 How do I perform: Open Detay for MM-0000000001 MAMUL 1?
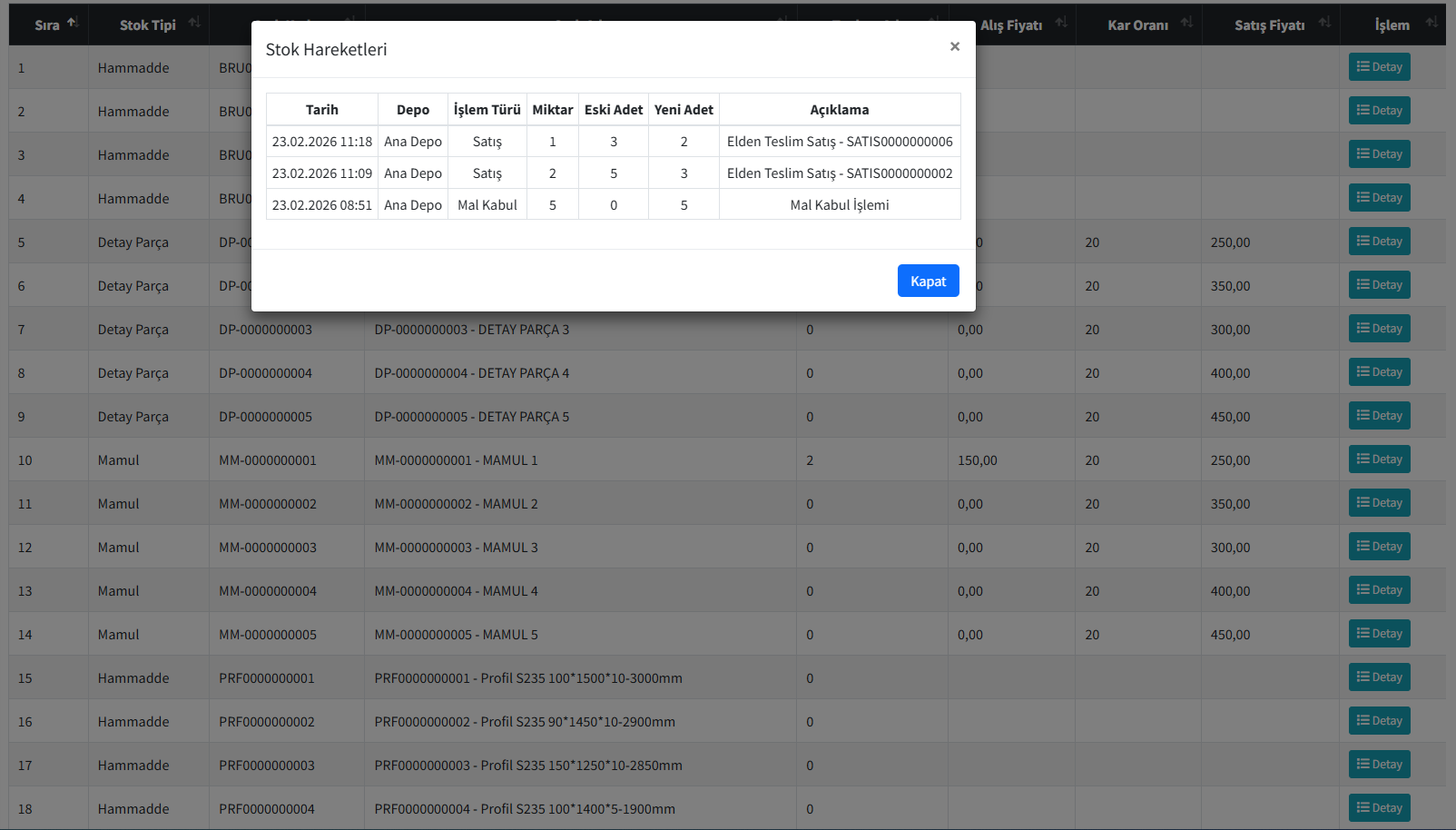(1379, 459)
